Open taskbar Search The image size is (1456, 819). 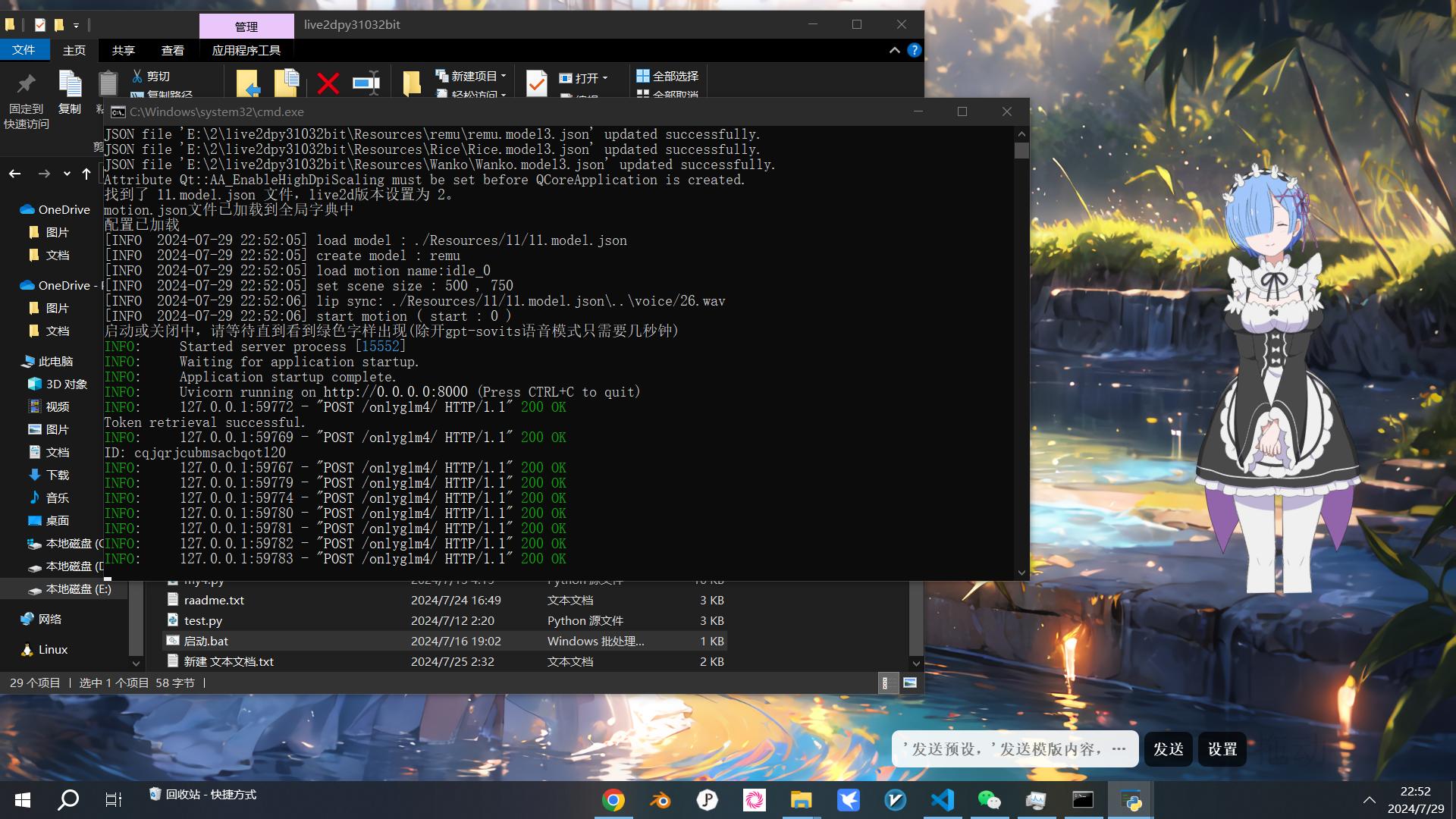68,800
